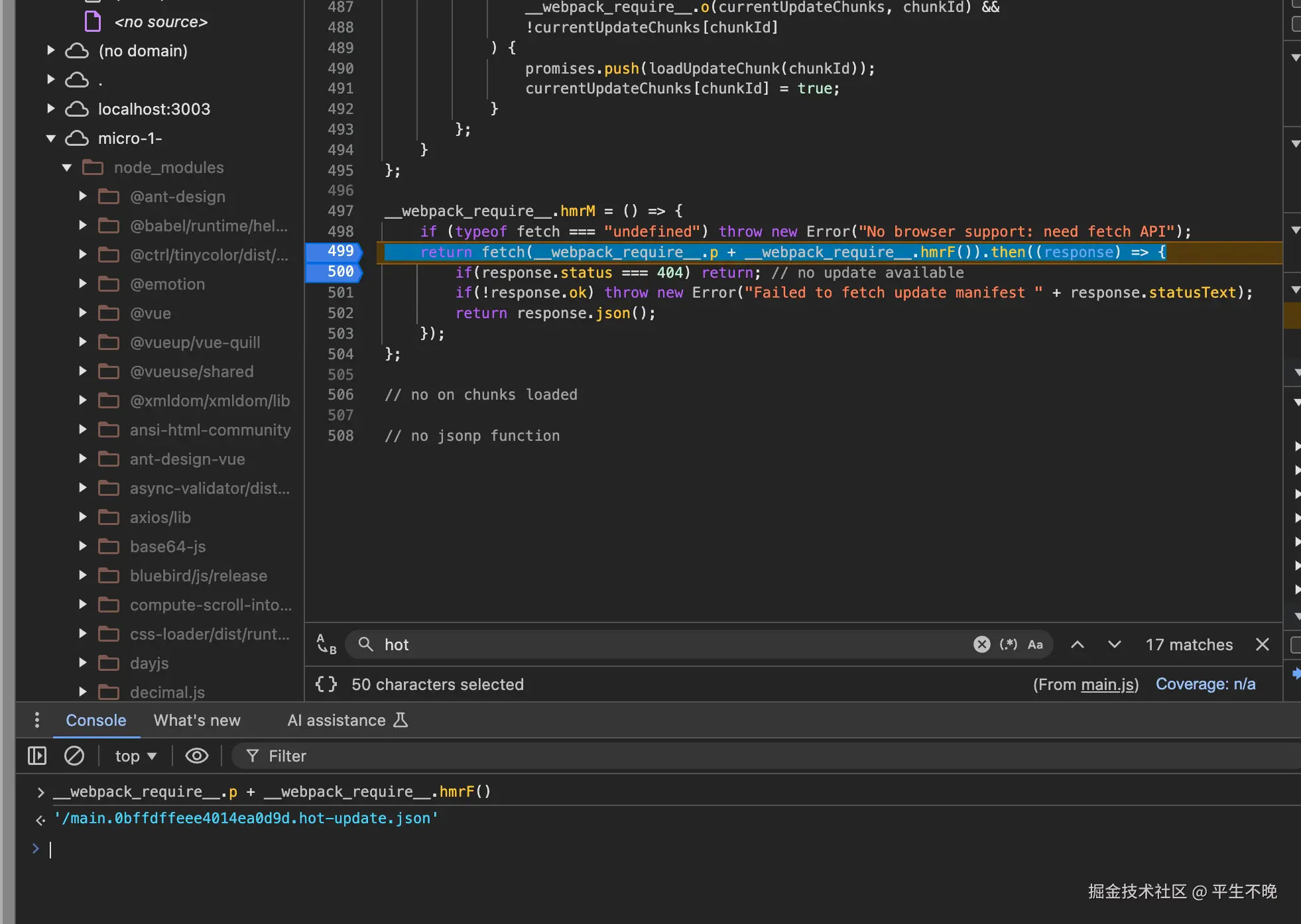The image size is (1301, 924).
Task: Click the clear console icon
Action: pyautogui.click(x=74, y=756)
